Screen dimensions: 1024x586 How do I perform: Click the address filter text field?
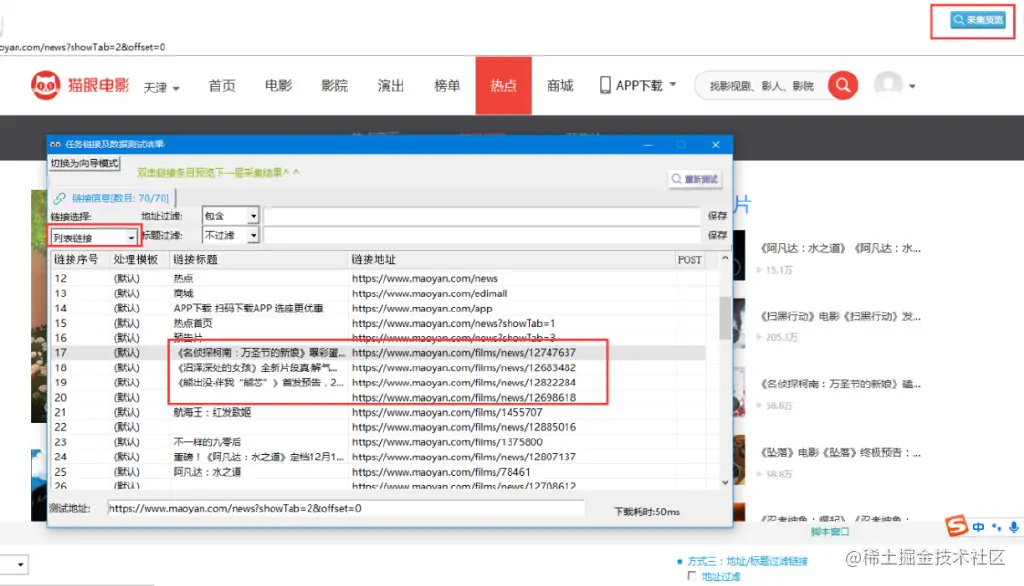[482, 216]
